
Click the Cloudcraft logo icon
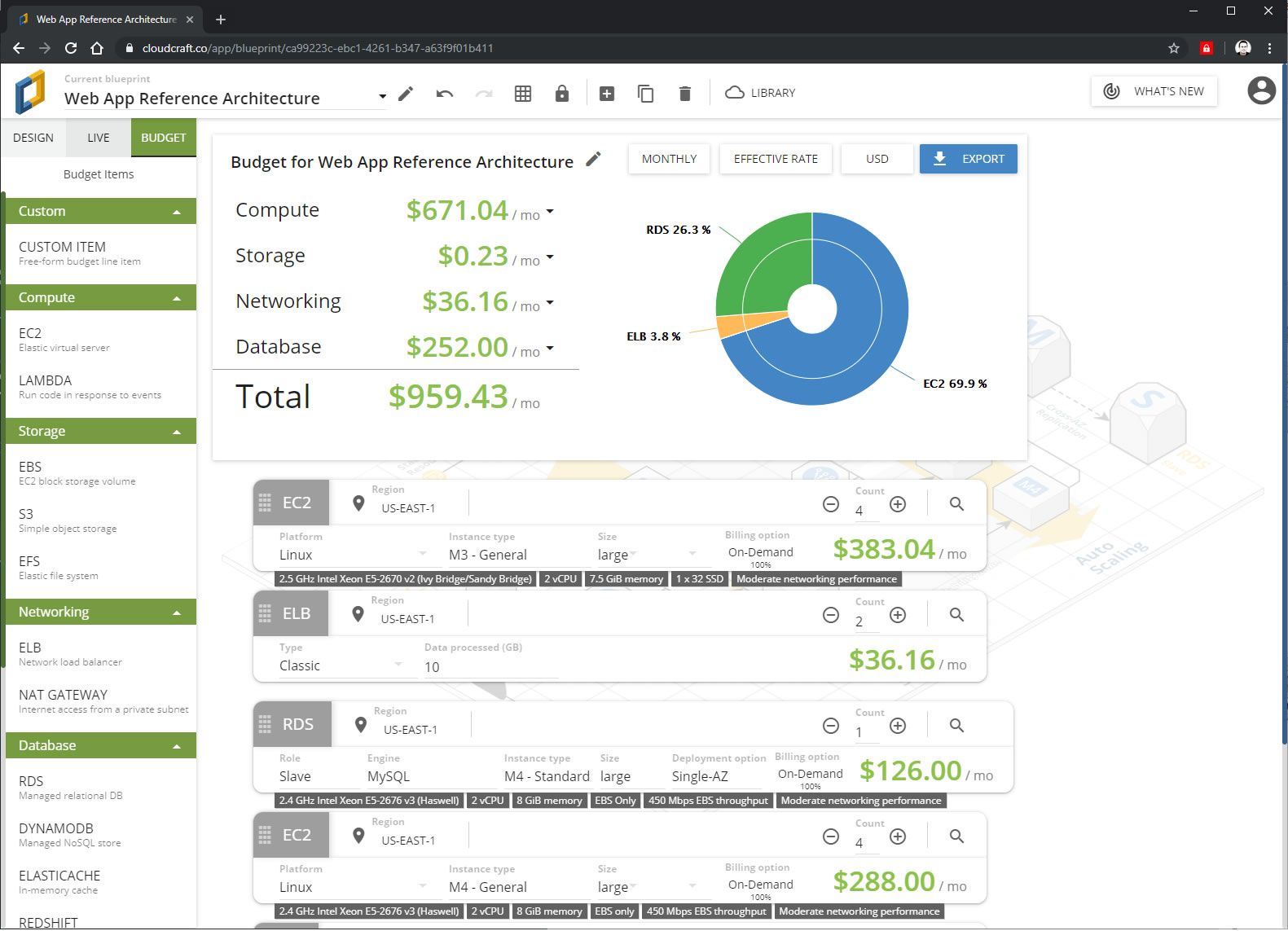pyautogui.click(x=30, y=91)
